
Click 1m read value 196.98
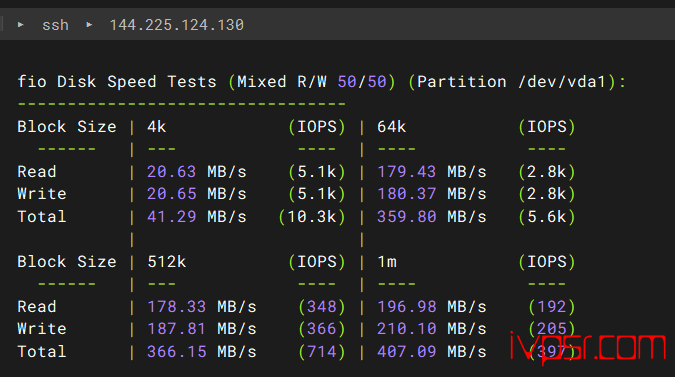click(406, 307)
